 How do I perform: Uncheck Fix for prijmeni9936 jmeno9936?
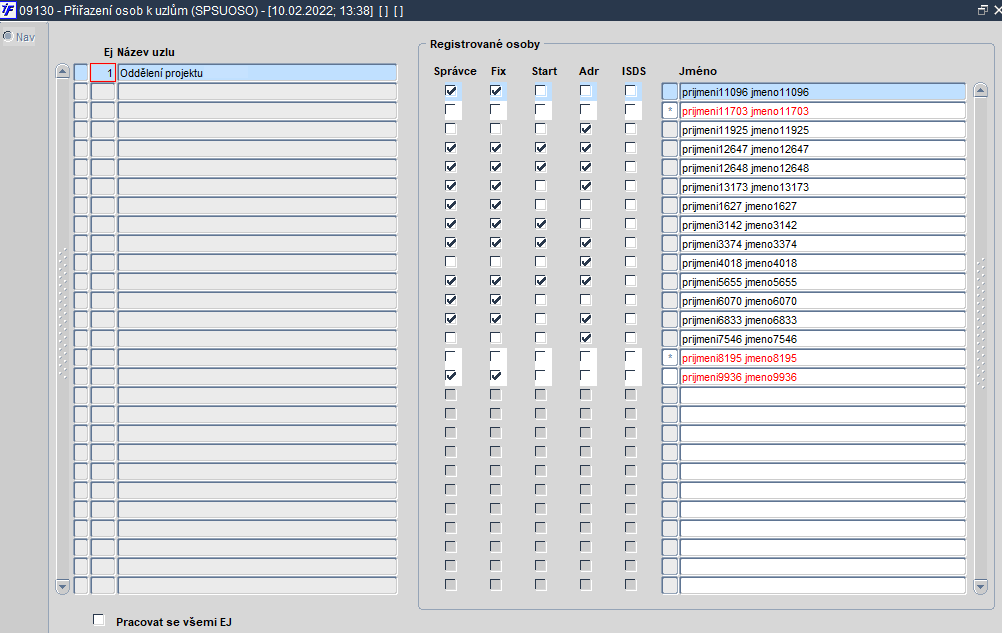point(495,376)
